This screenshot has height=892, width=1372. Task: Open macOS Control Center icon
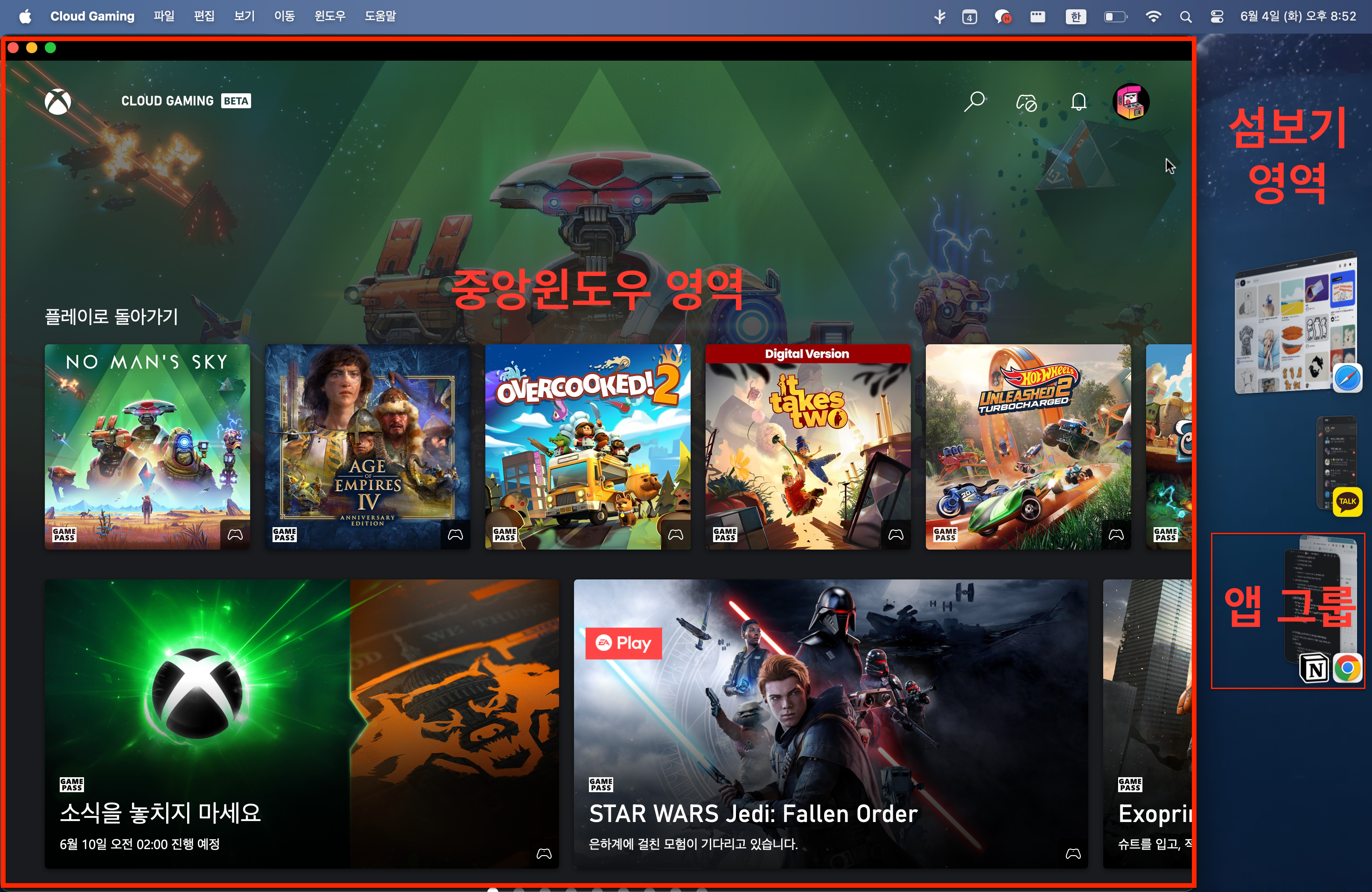(1216, 17)
